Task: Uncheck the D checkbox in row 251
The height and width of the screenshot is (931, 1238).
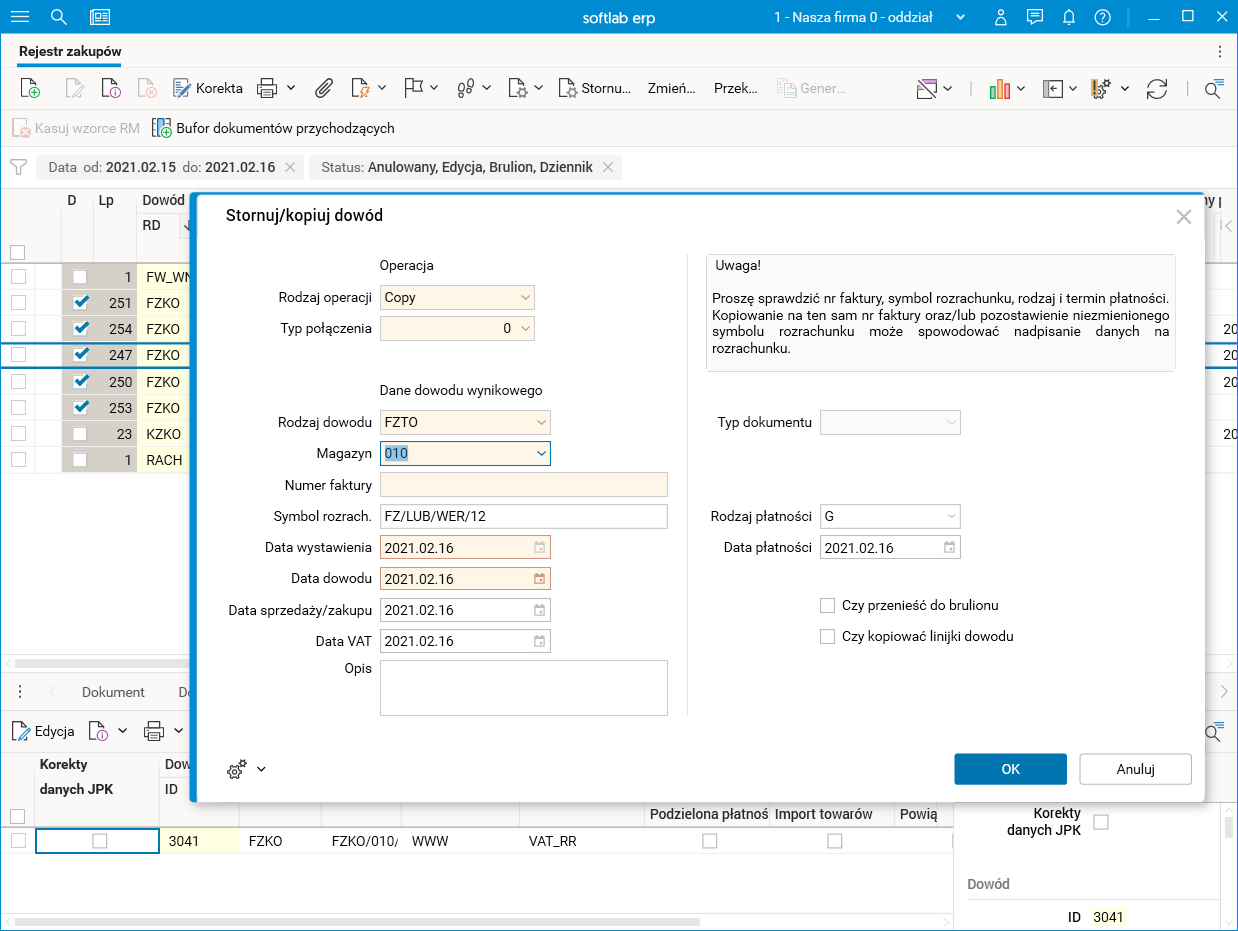Action: (81, 302)
